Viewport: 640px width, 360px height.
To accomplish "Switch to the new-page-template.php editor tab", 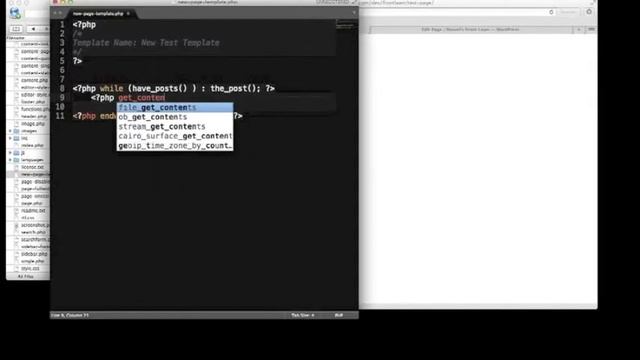I will tap(98, 13).
